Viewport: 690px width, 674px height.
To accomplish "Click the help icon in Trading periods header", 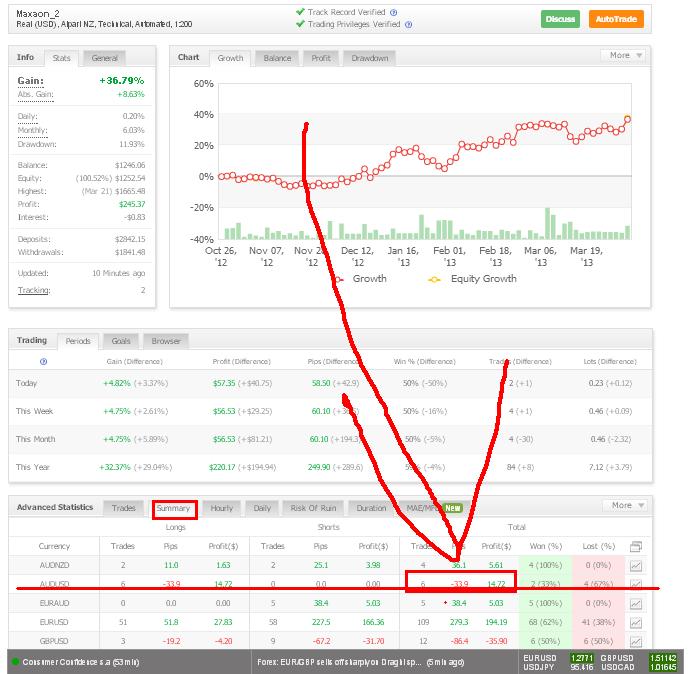I will pyautogui.click(x=43, y=362).
